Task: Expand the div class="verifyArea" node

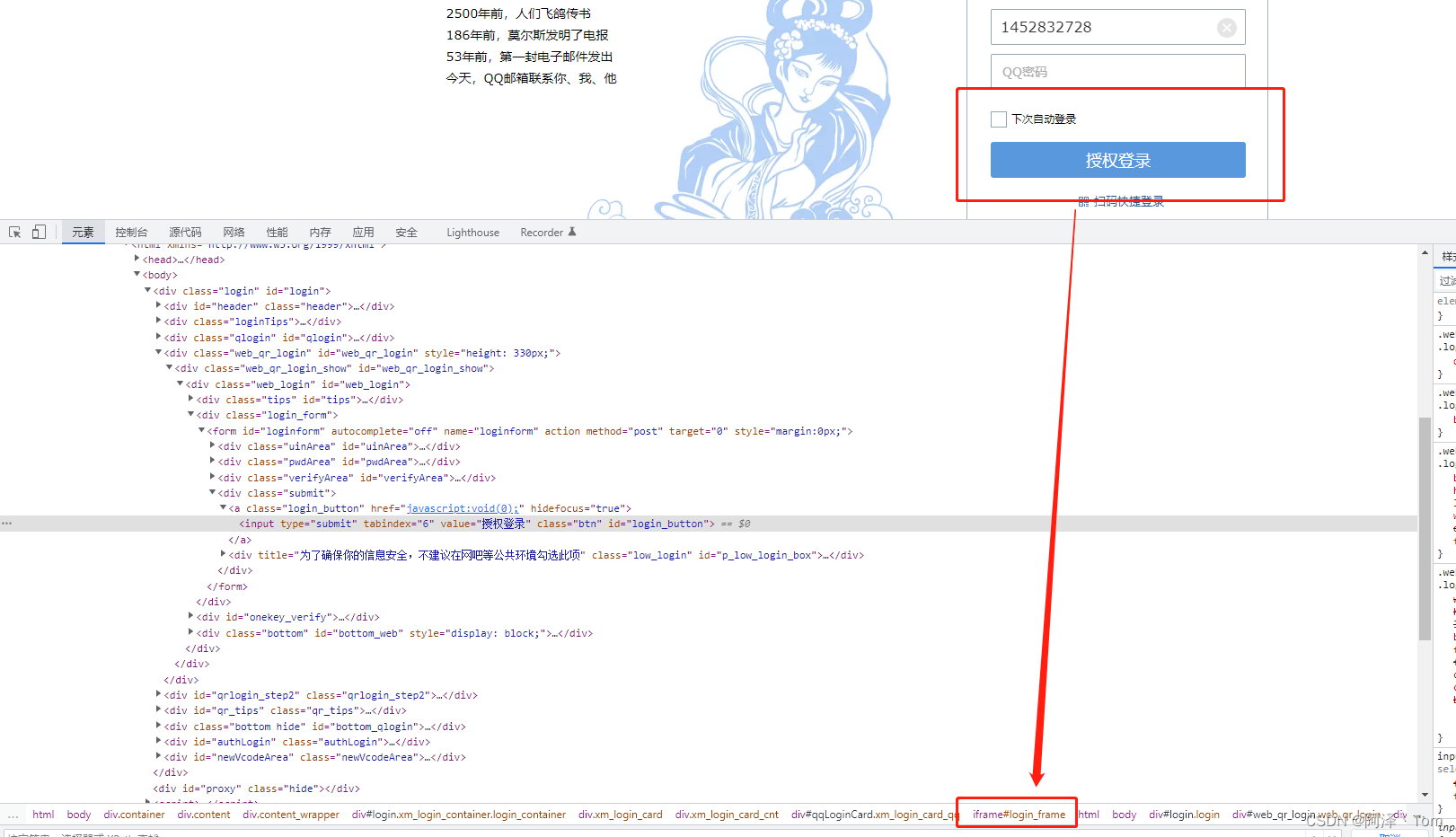Action: click(x=212, y=477)
